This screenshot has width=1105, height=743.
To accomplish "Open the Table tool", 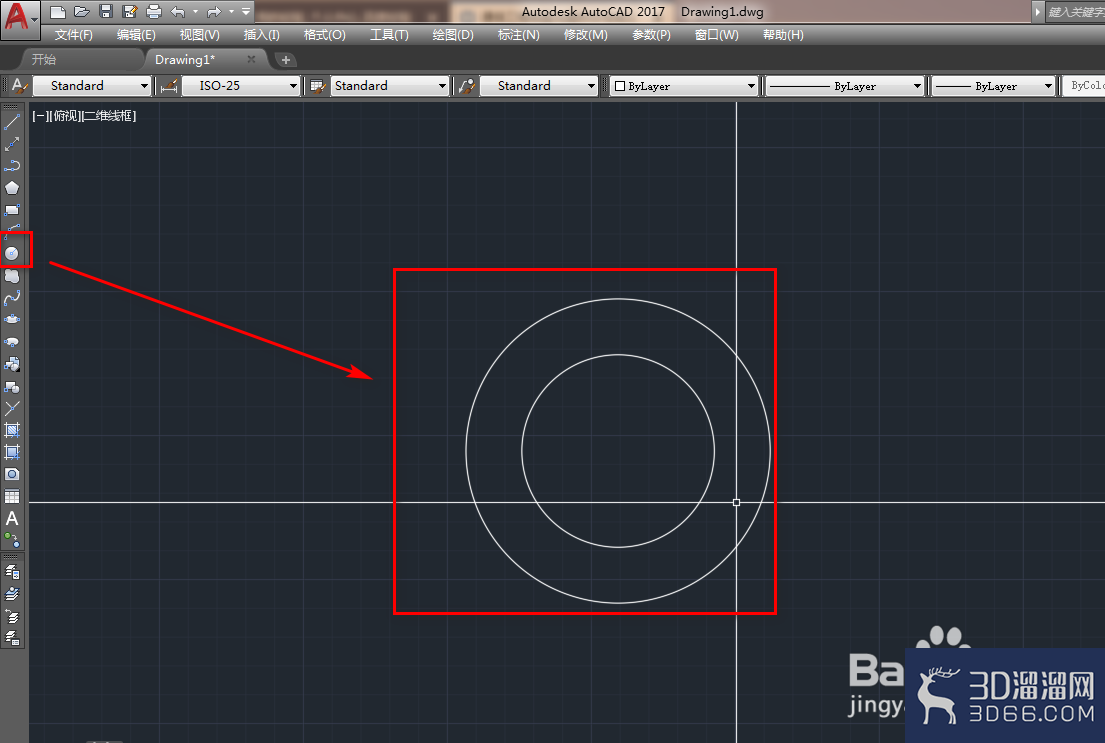I will [x=12, y=496].
